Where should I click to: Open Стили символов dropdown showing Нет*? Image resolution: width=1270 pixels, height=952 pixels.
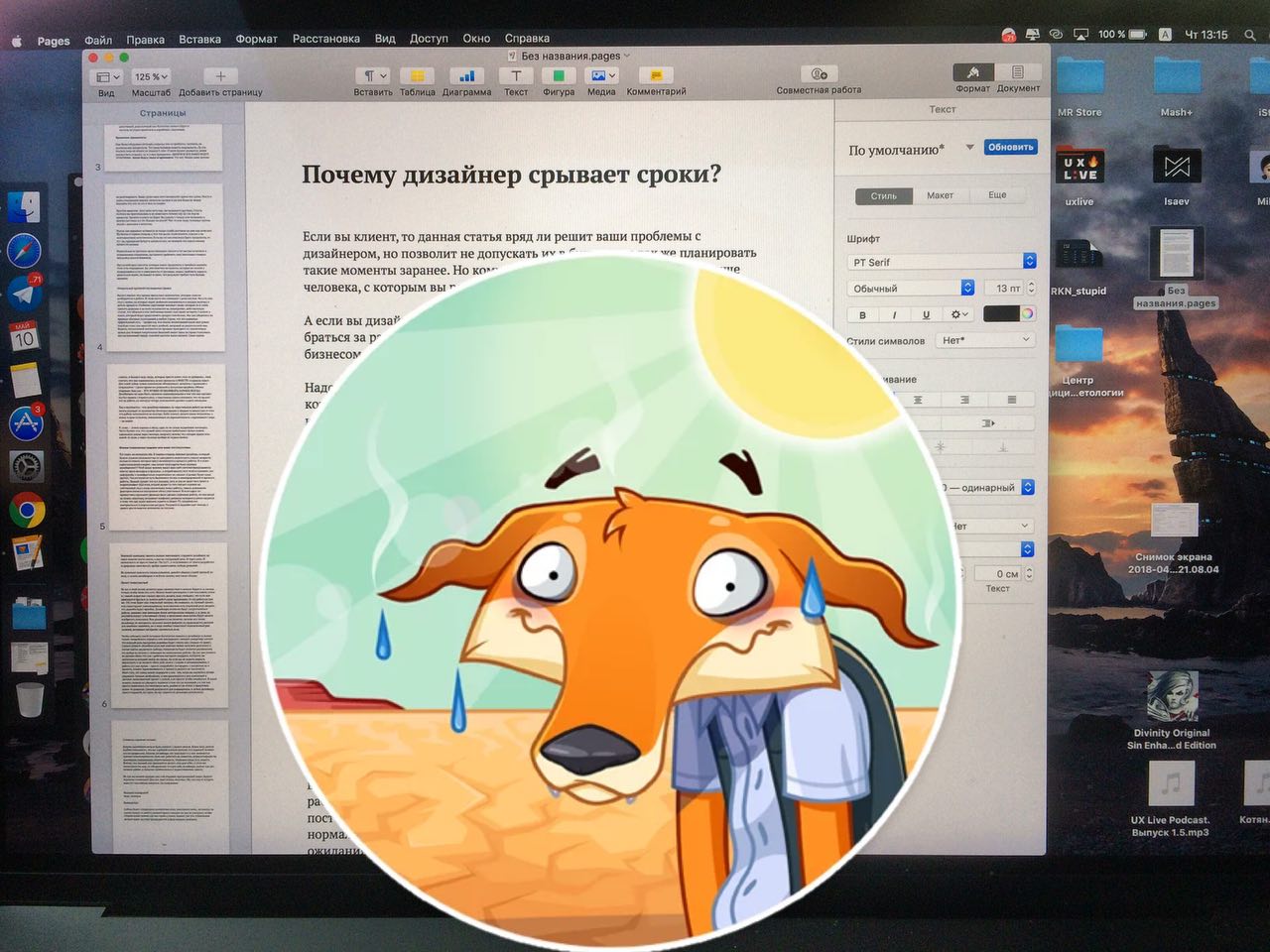pos(985,340)
